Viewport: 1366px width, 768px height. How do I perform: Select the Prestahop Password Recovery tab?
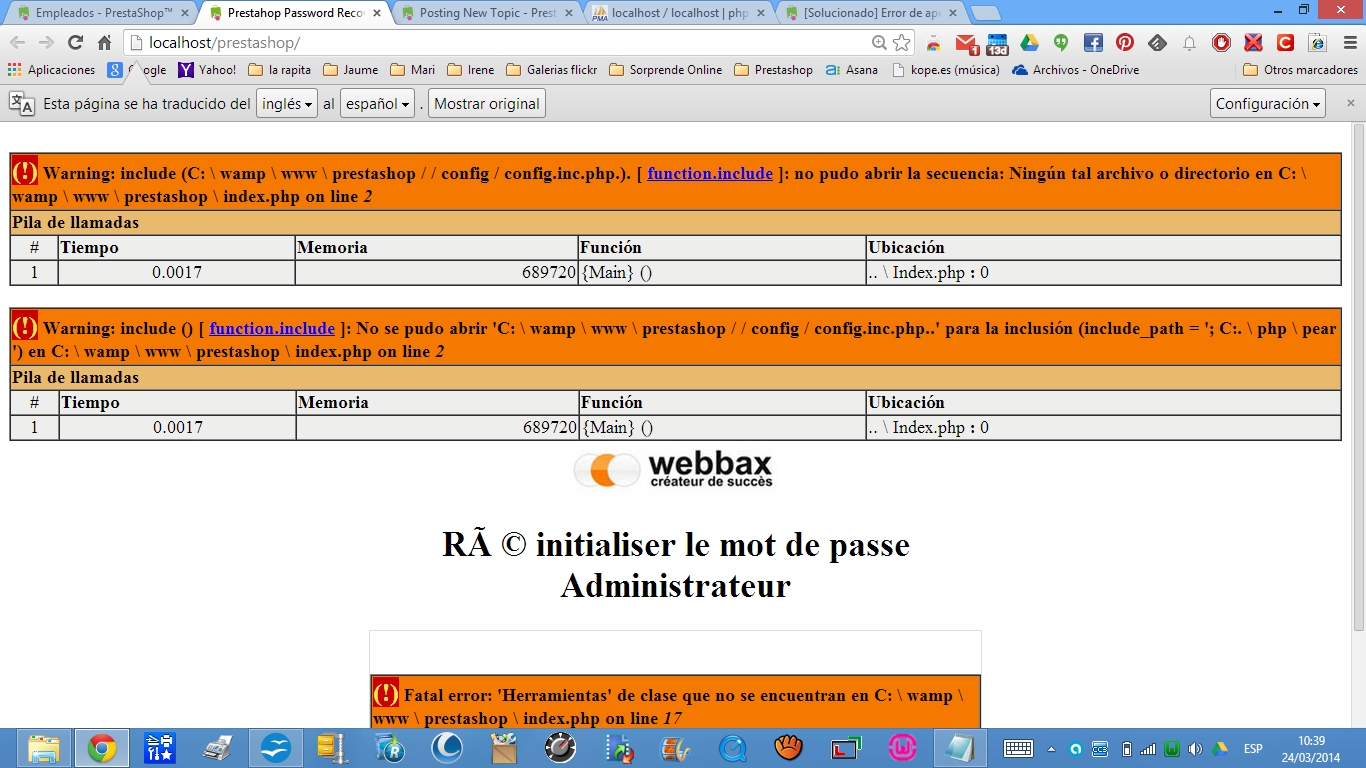click(294, 13)
